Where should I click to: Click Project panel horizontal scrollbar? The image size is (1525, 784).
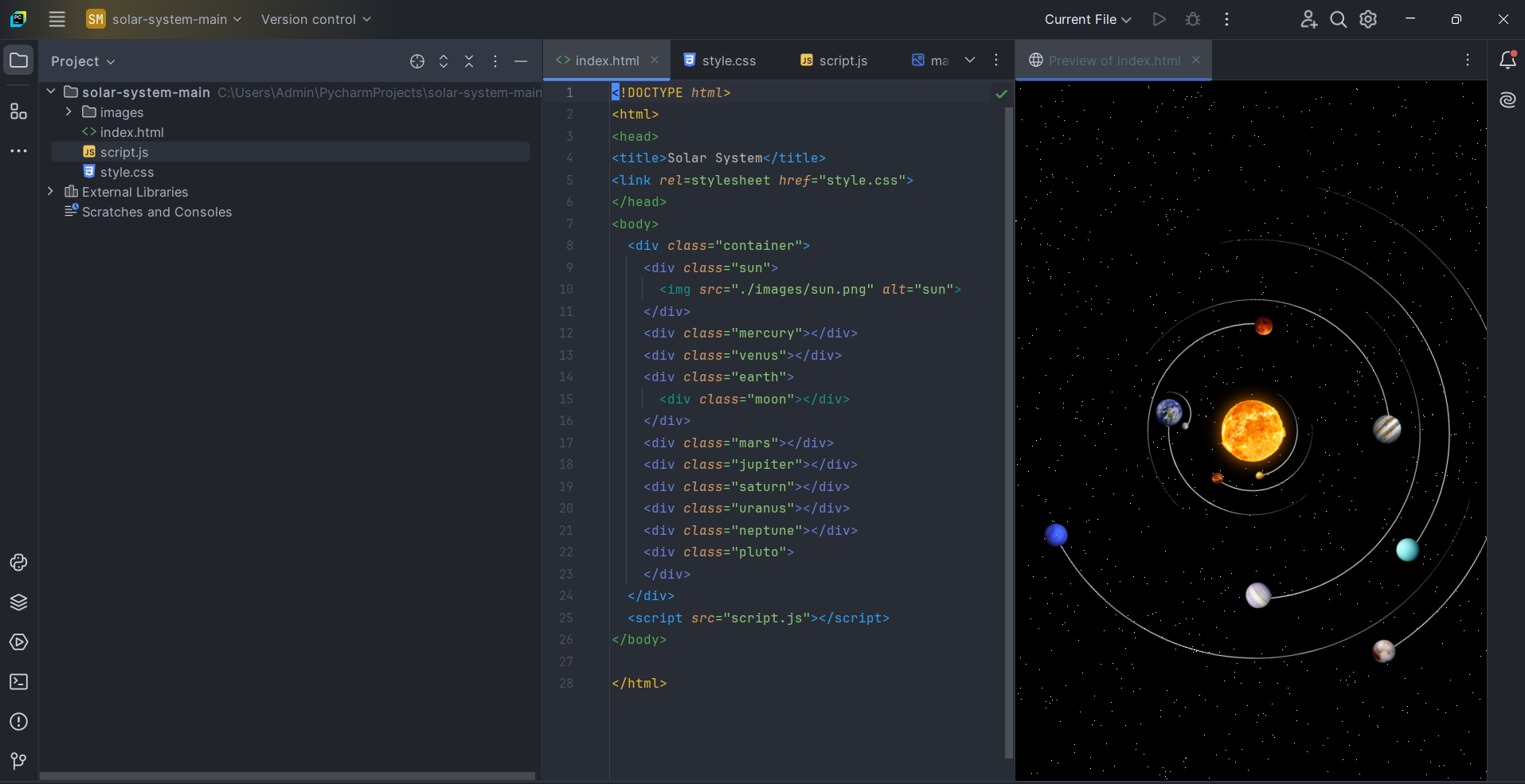coord(287,775)
